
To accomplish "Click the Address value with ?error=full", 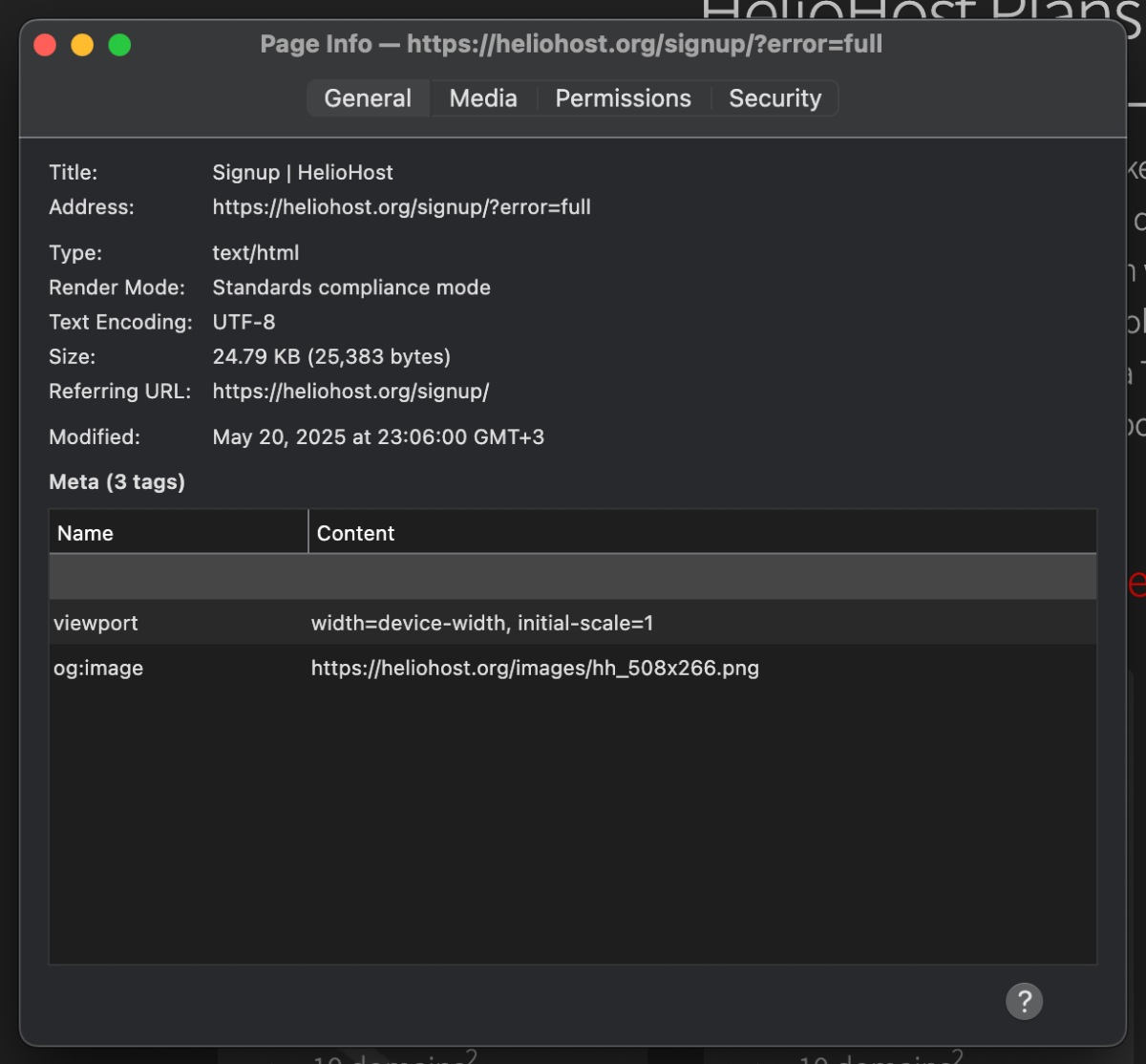I will 401,207.
